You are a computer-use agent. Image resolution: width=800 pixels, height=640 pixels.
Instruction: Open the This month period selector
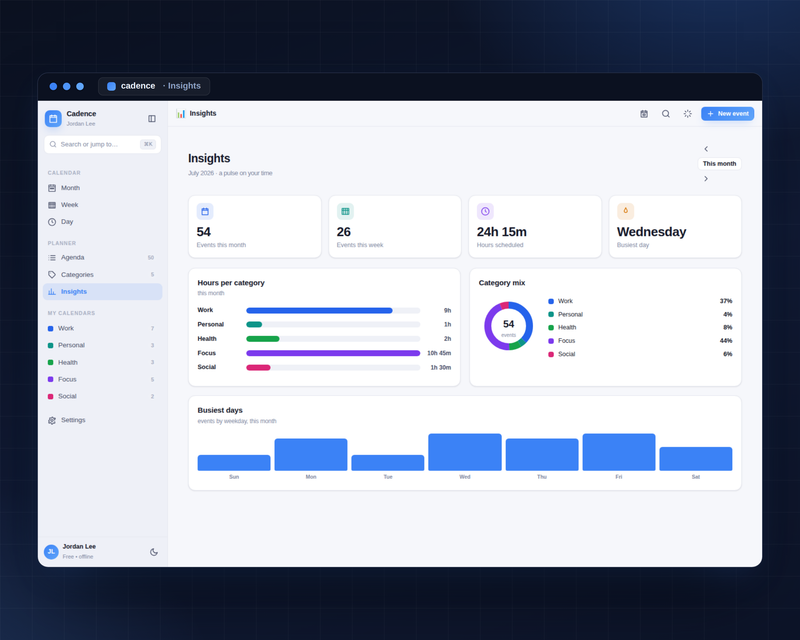pos(719,164)
